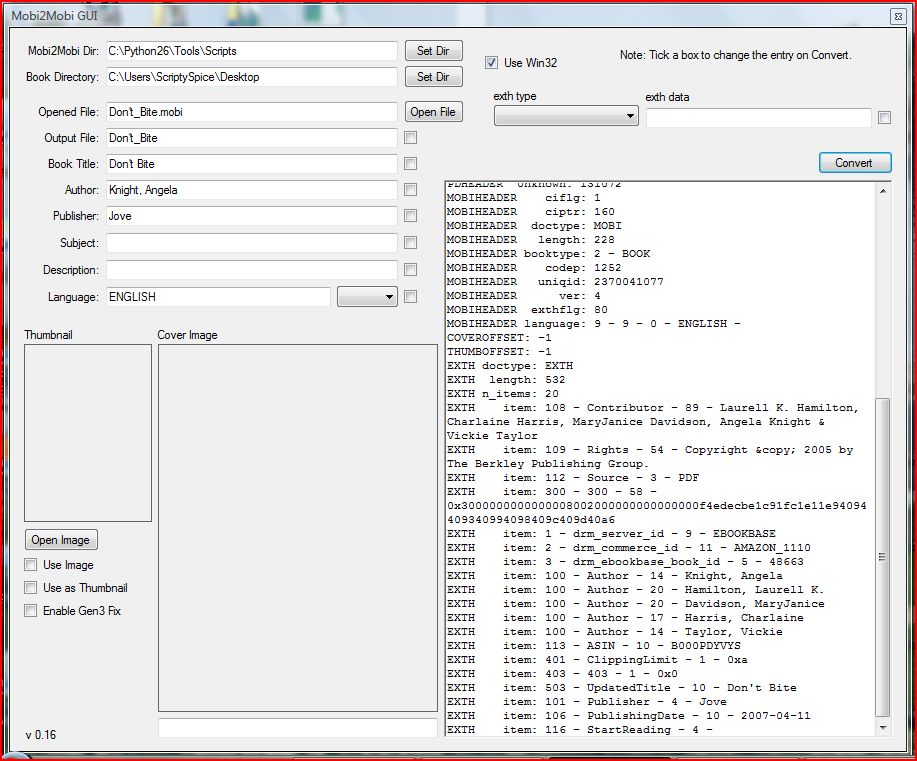
Task: Click the 'StartReading - 4' log line
Action: click(580, 729)
